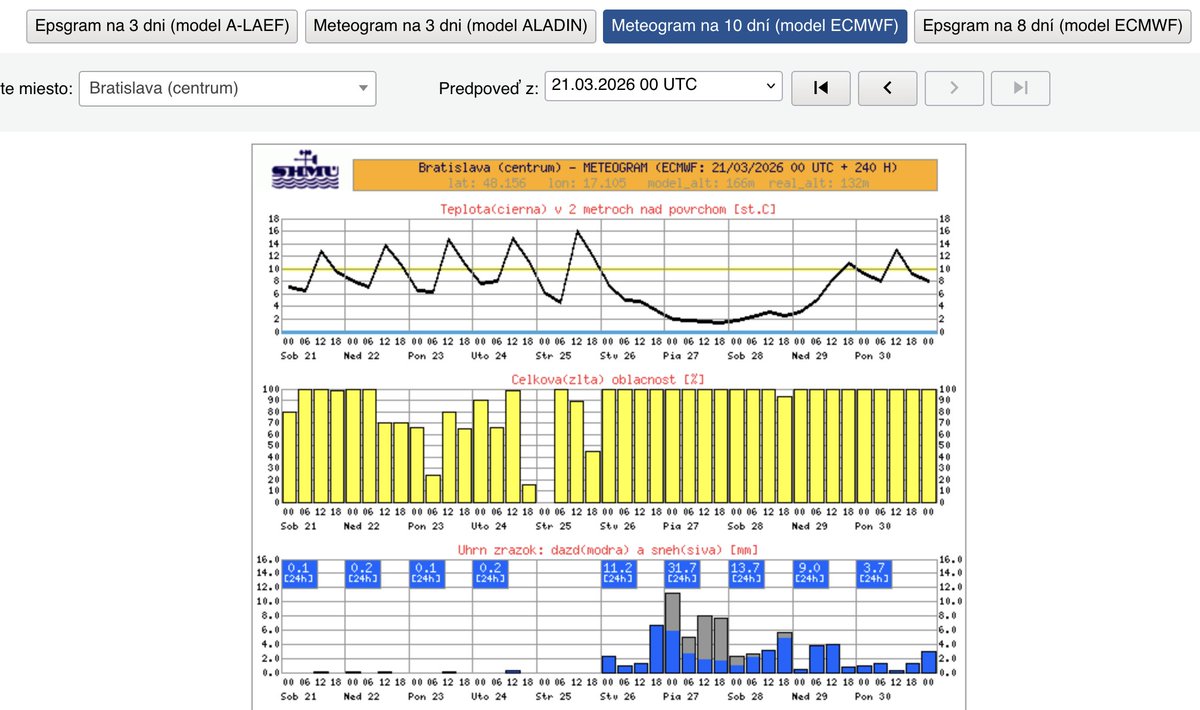Open Epsgram na 3 dni A-LAEF tab
This screenshot has height=710, width=1200.
point(162,26)
